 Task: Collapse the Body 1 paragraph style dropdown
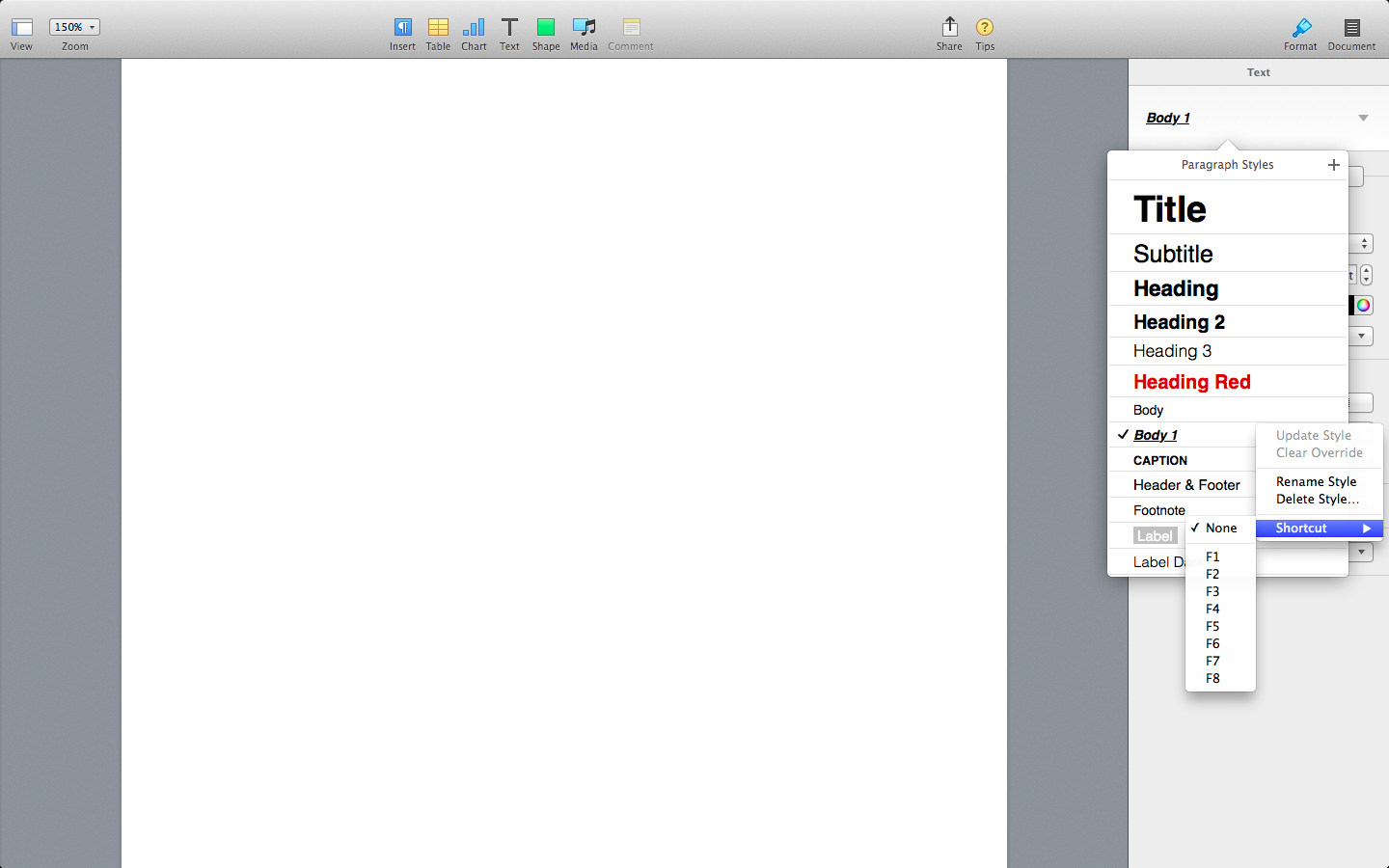coord(1363,118)
